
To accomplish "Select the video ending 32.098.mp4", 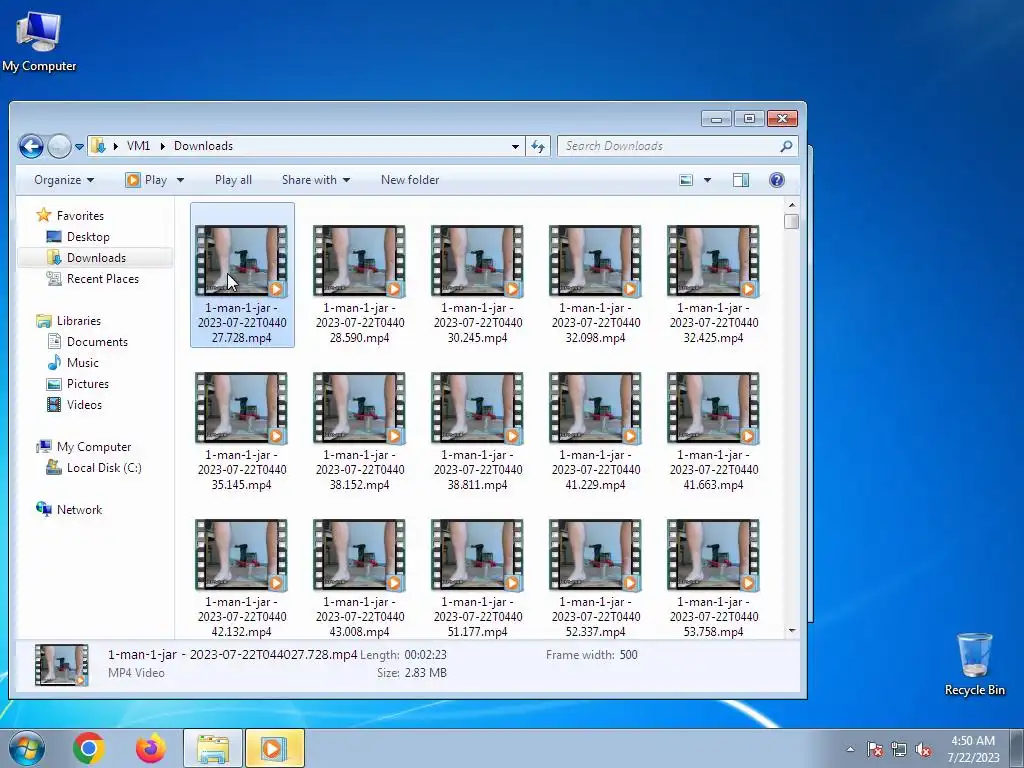I will pyautogui.click(x=595, y=284).
